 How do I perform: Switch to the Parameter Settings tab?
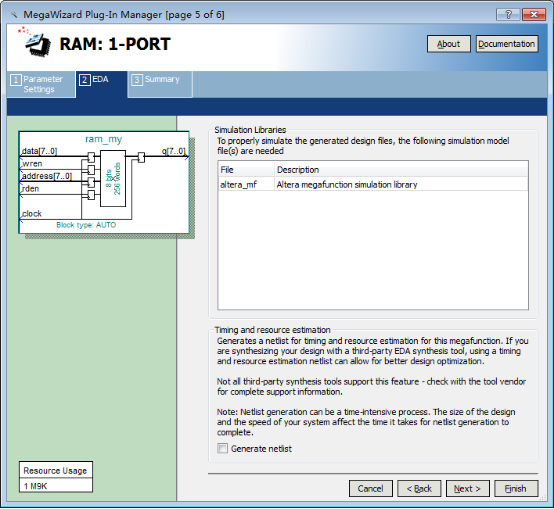41,84
